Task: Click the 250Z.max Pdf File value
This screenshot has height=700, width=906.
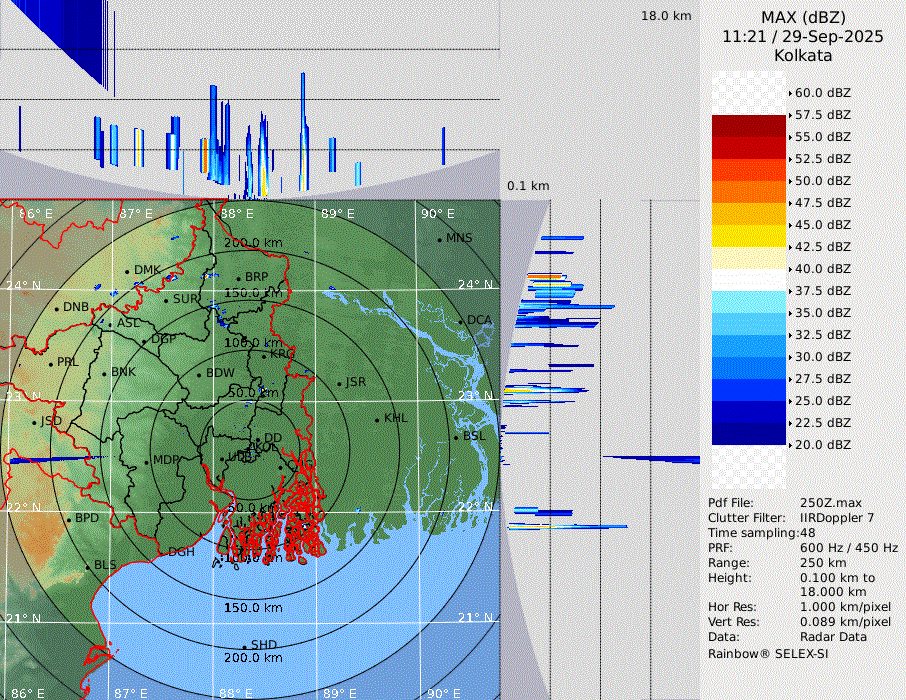Action: point(830,502)
